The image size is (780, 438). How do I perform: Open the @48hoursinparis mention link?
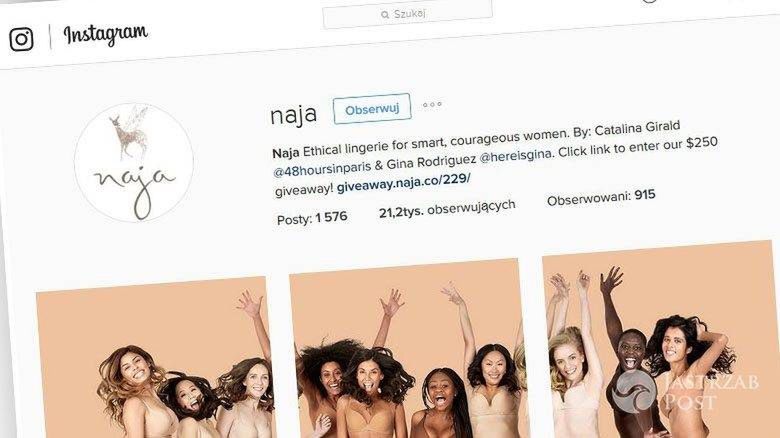point(322,169)
